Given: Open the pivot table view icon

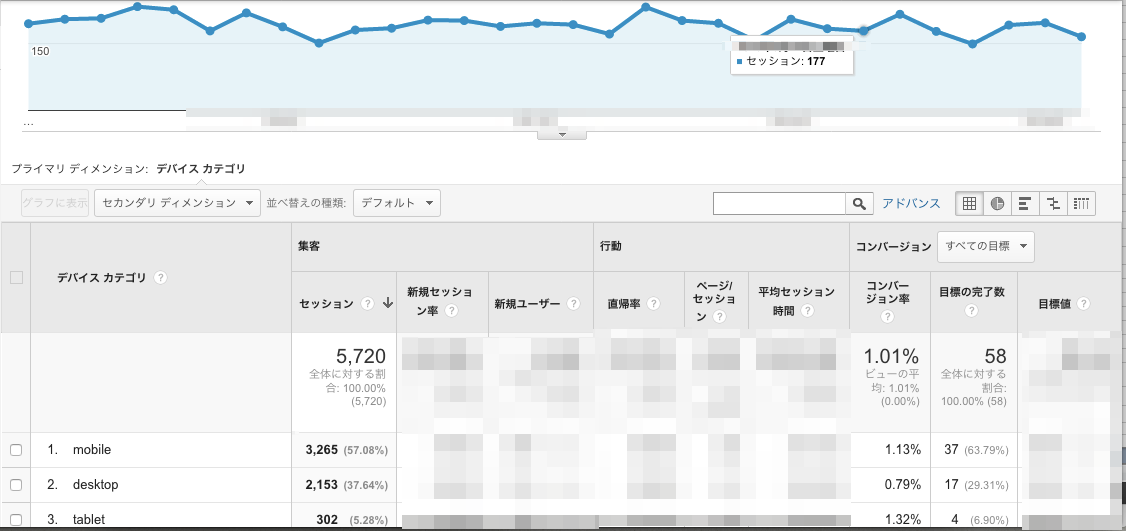Looking at the screenshot, I should click(1081, 203).
